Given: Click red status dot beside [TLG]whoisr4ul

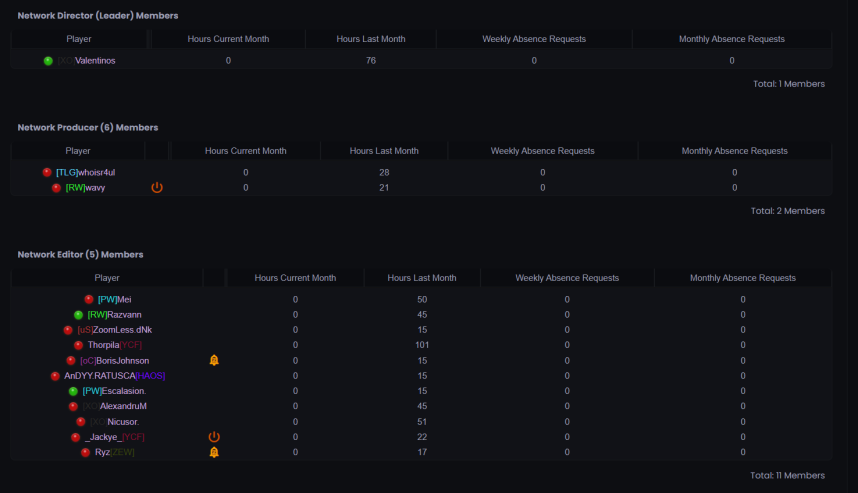Looking at the screenshot, I should click(x=47, y=172).
